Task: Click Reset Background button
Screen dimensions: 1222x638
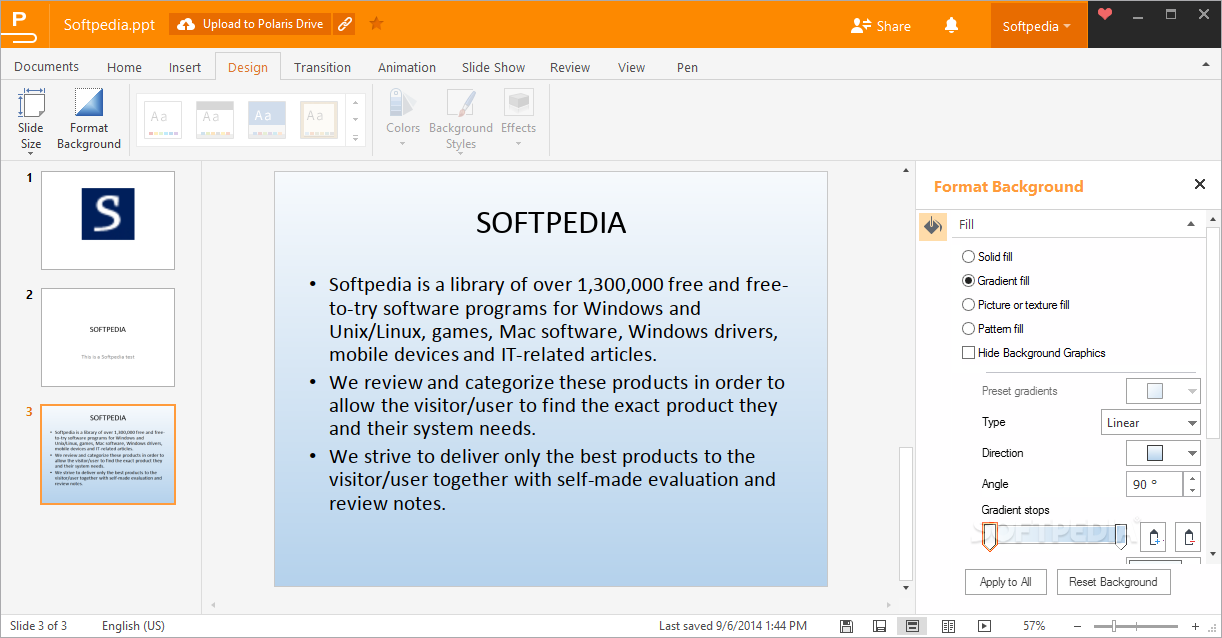Action: point(1113,582)
